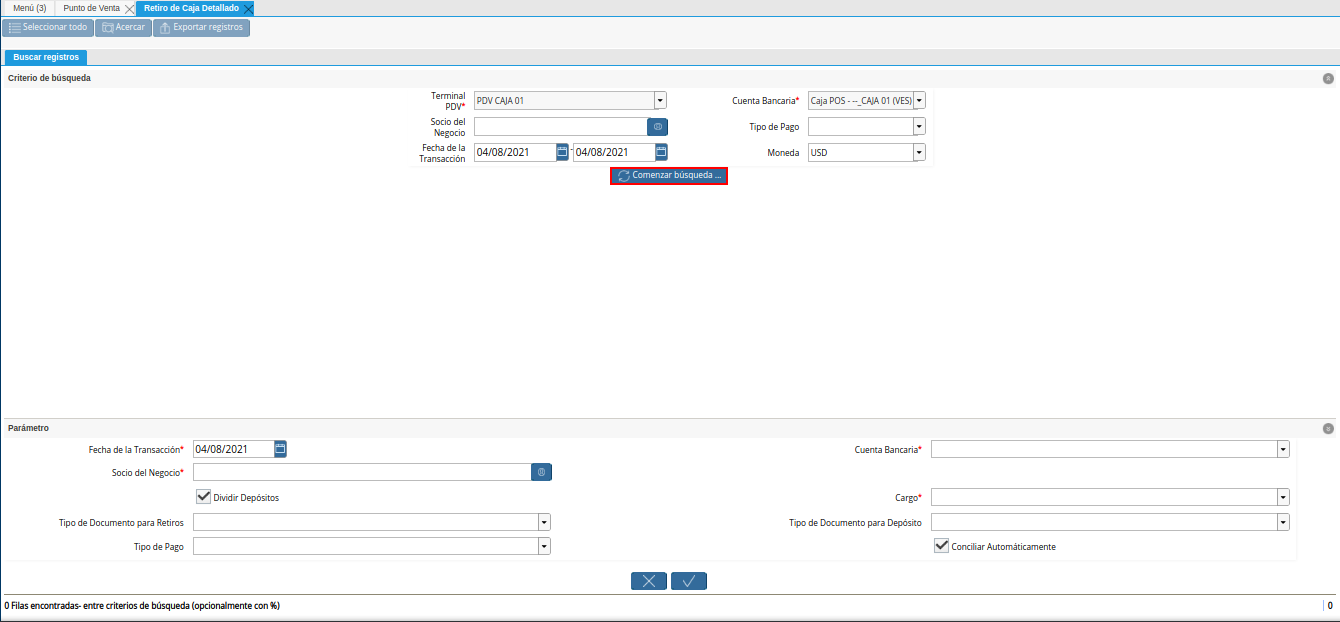Viewport: 1340px width, 622px height.
Task: Open calendar for end transaction date
Action: click(x=661, y=152)
